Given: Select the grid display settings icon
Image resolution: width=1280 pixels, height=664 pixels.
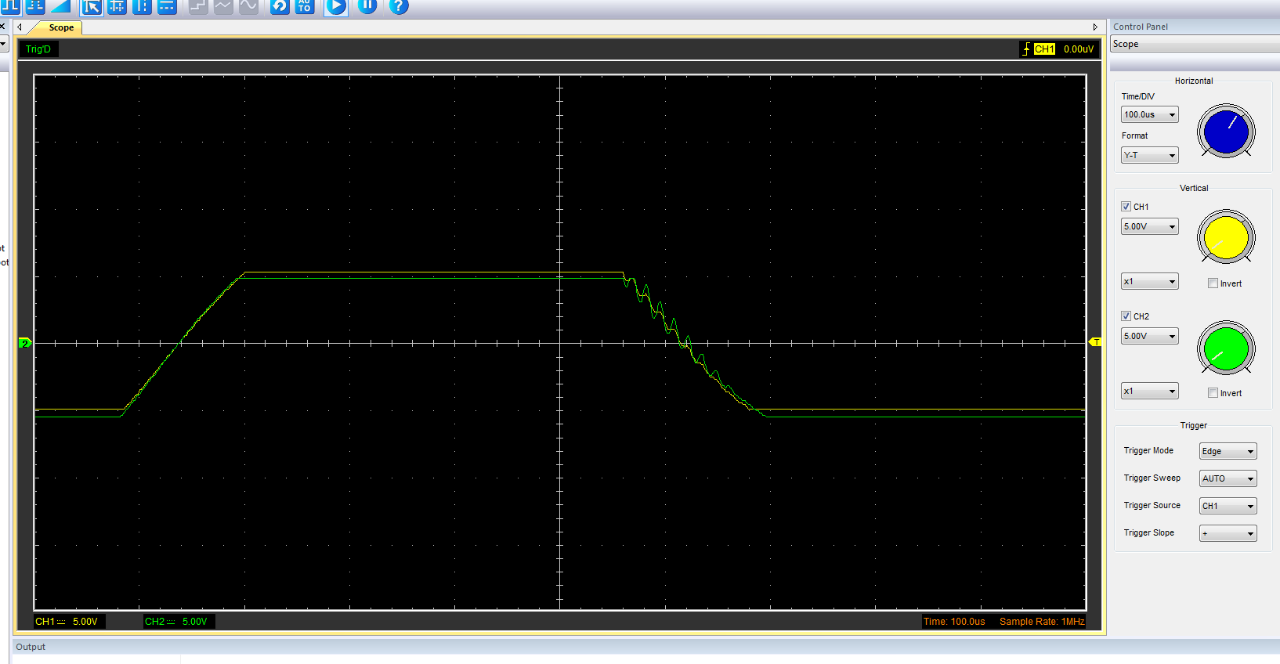Looking at the screenshot, I should point(116,7).
